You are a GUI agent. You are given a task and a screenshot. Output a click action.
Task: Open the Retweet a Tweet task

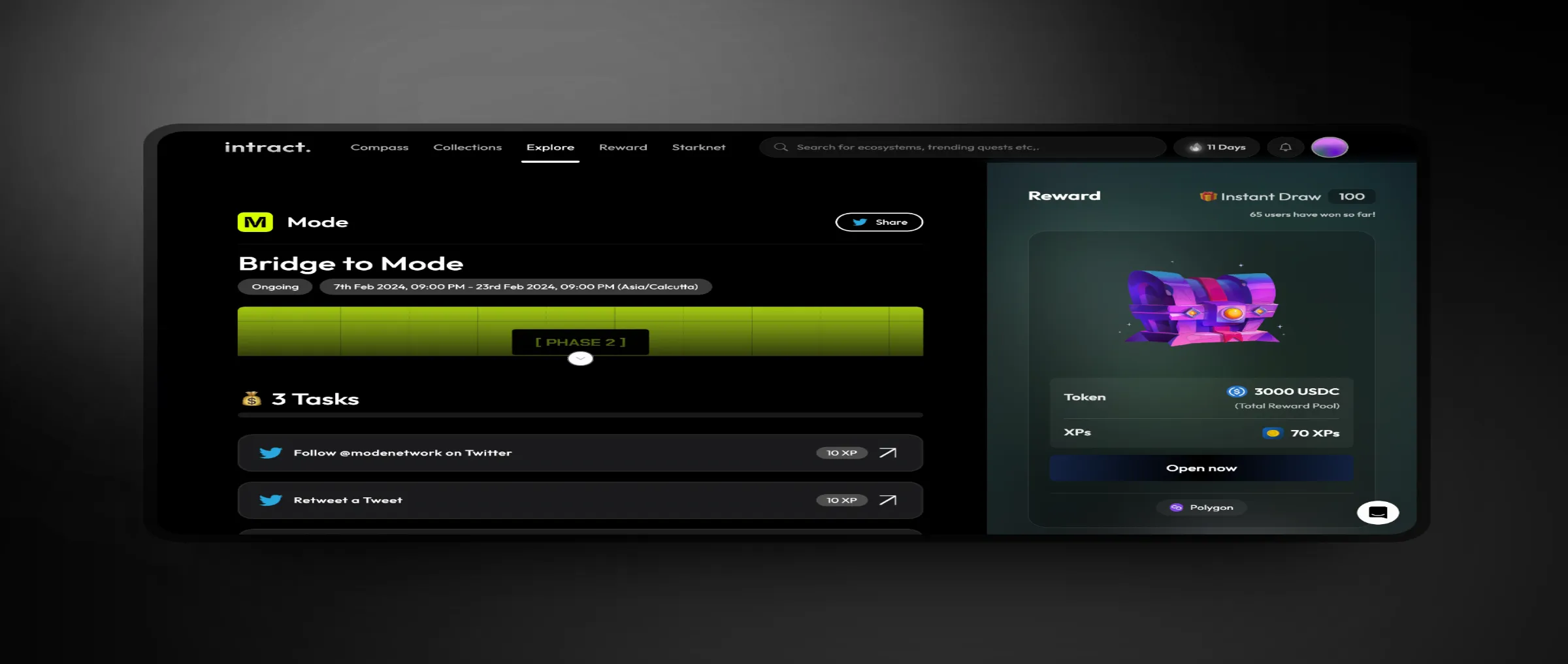click(580, 500)
